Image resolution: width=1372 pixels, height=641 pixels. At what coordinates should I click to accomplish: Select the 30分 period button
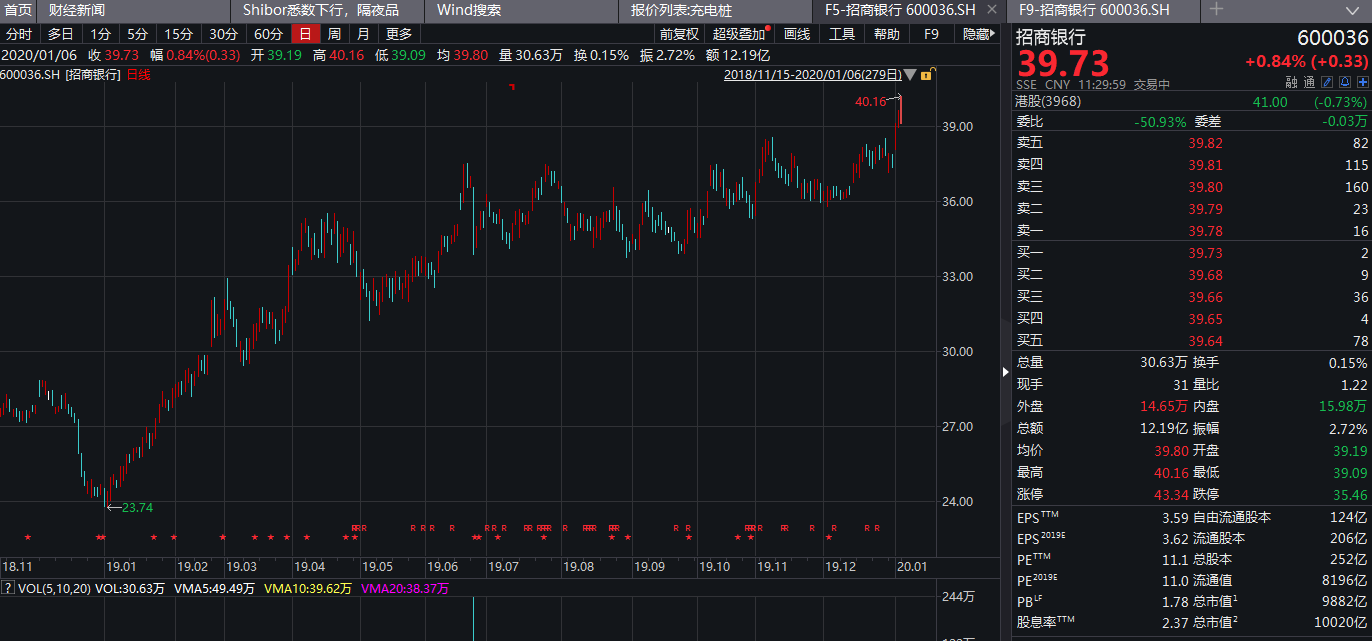tap(223, 34)
